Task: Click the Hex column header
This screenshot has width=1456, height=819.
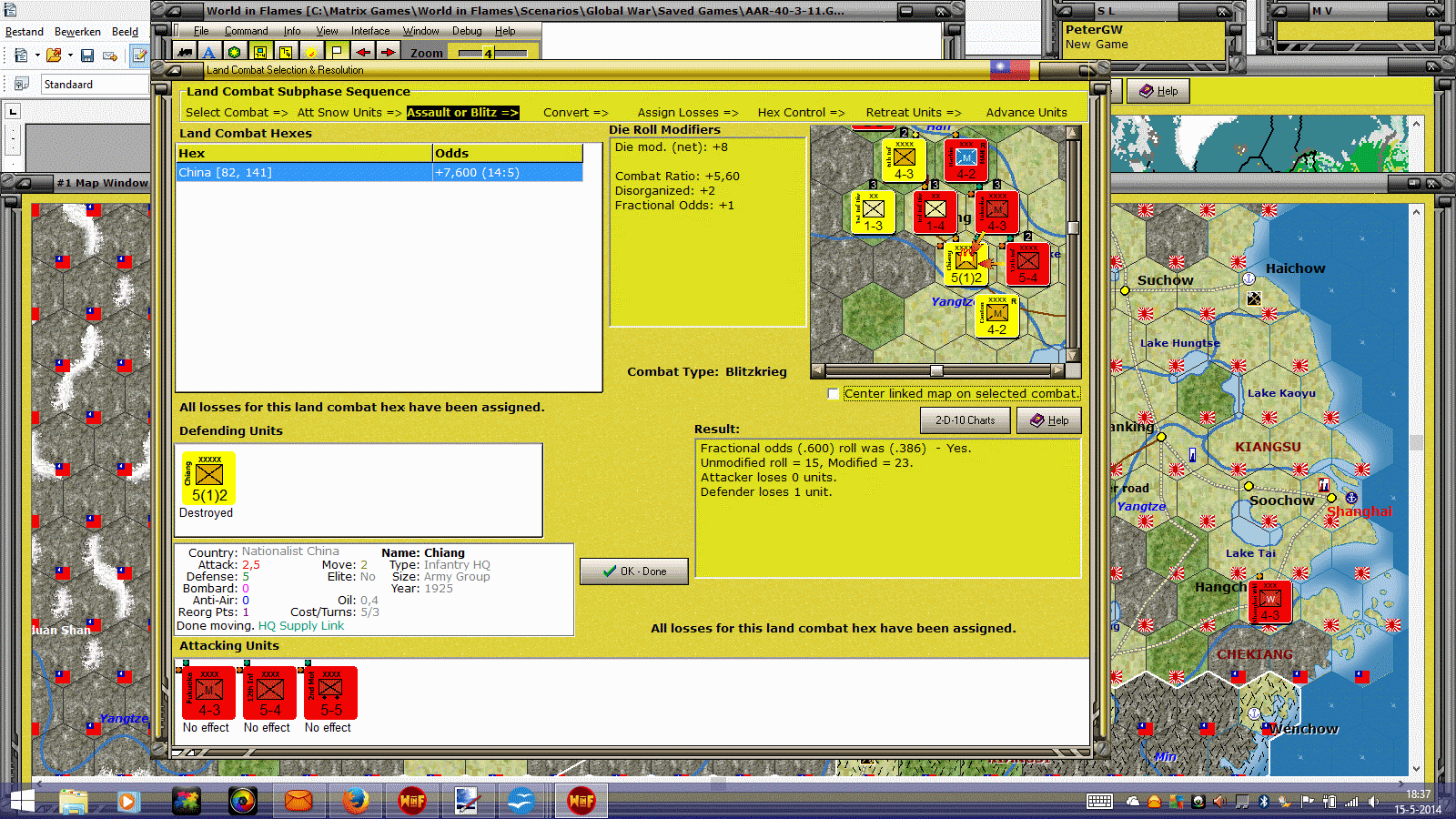Action: 304,153
